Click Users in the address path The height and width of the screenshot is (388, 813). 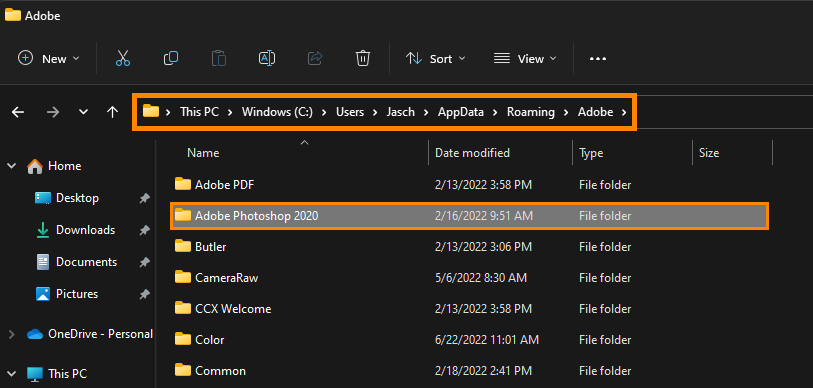[x=350, y=112]
